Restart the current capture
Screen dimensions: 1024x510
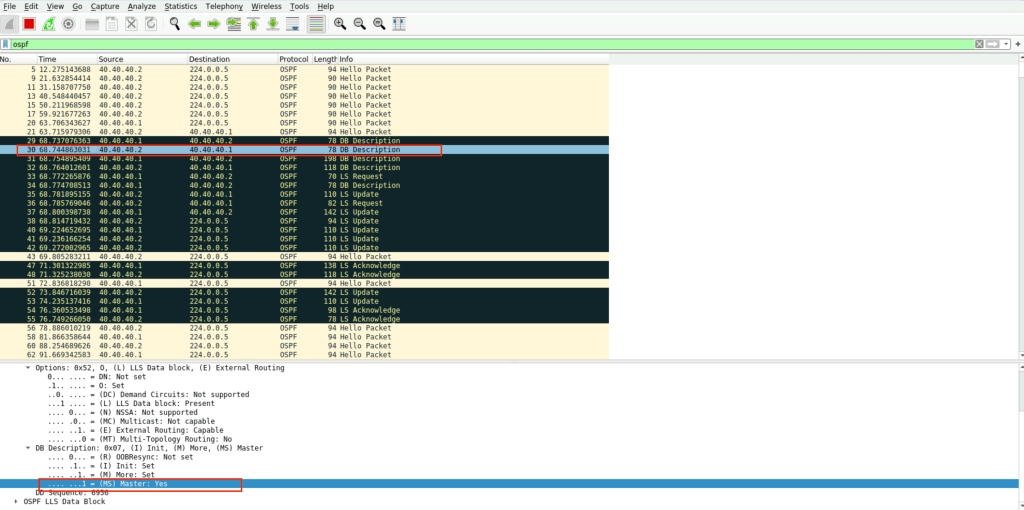point(48,23)
